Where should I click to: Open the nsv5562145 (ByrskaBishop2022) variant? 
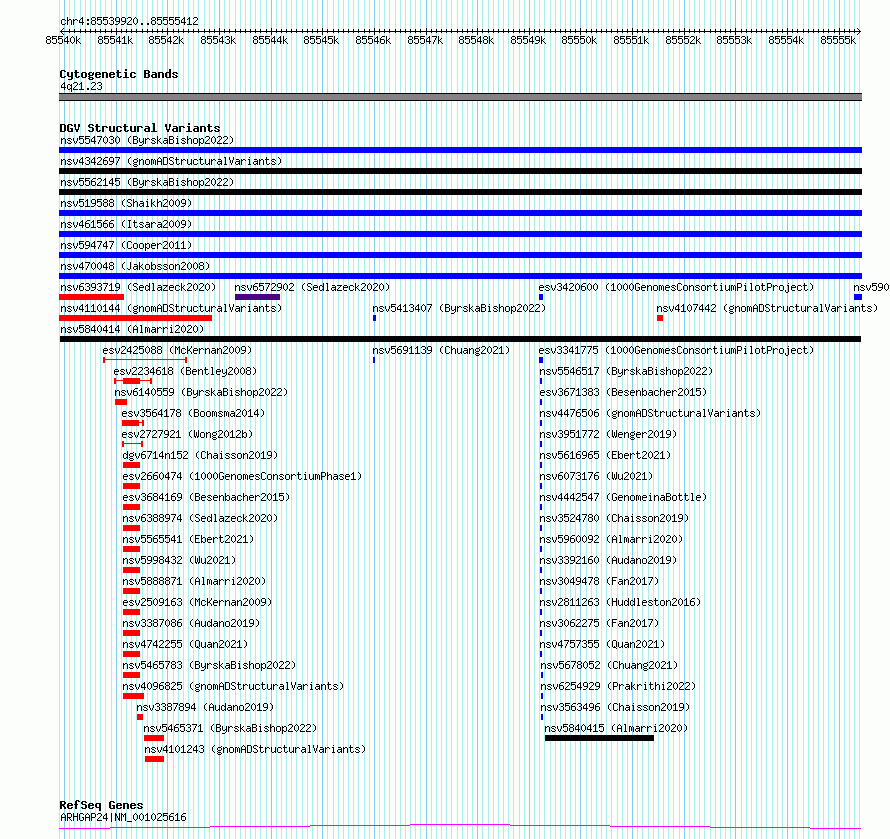(147, 182)
